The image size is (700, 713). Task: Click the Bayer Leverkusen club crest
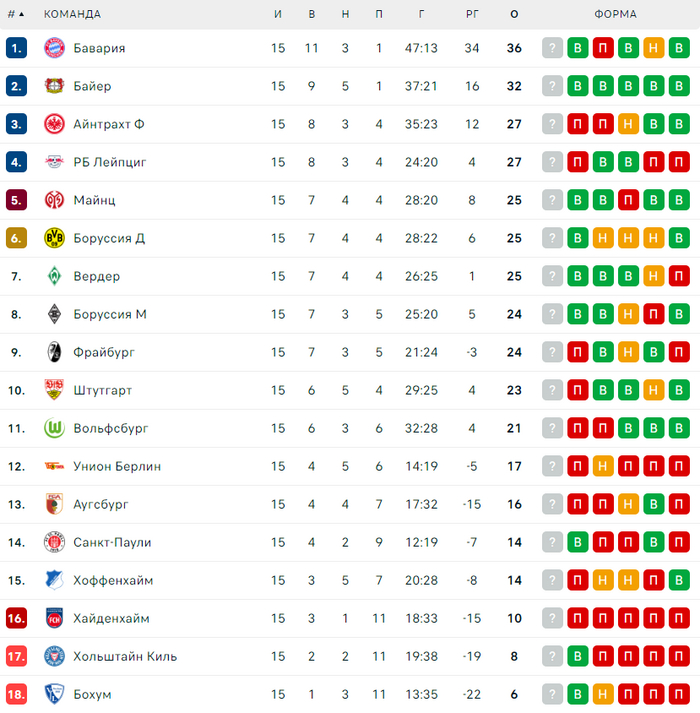[x=54, y=86]
